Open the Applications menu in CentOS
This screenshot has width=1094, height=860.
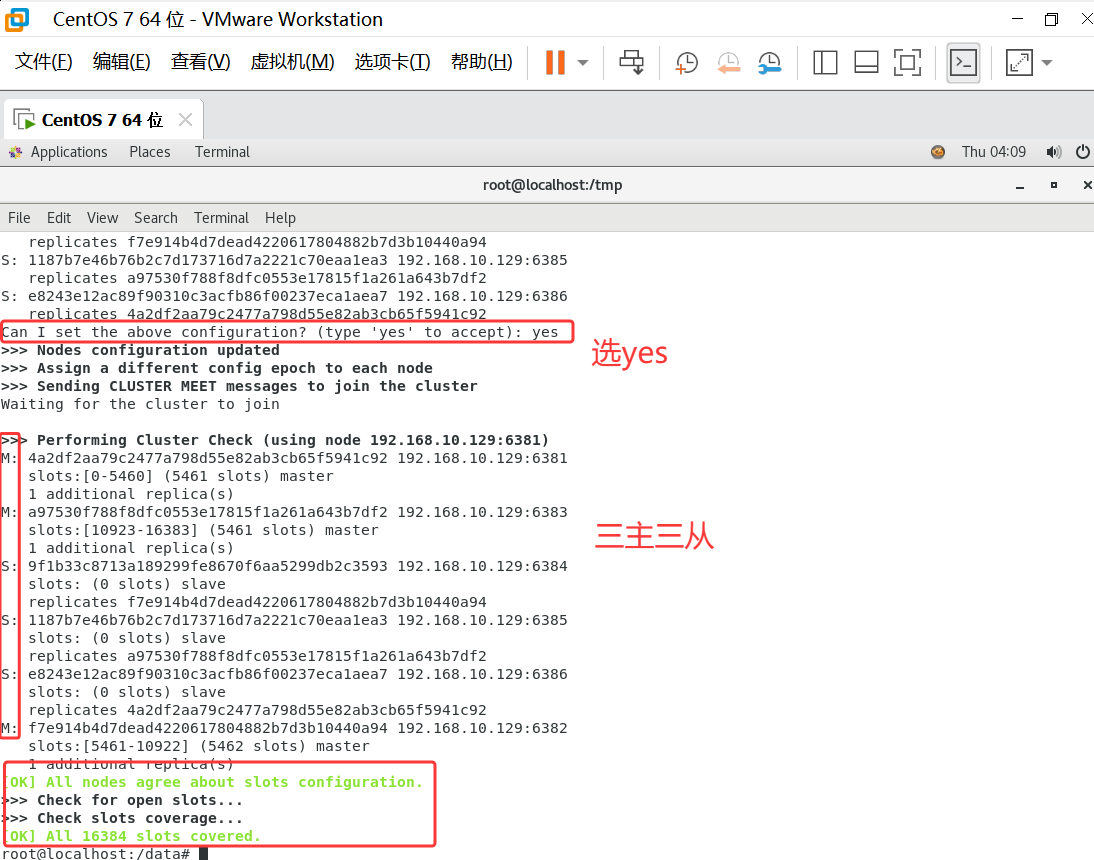coord(69,152)
